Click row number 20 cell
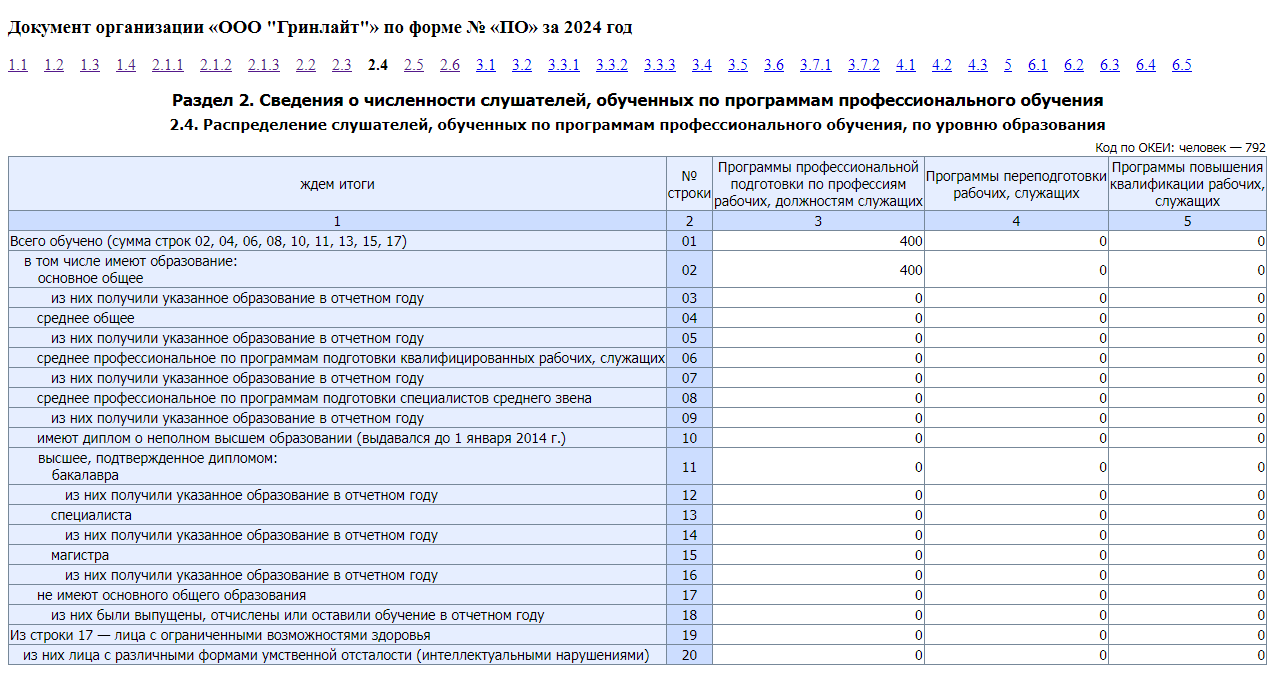The width and height of the screenshot is (1287, 682). coord(689,655)
